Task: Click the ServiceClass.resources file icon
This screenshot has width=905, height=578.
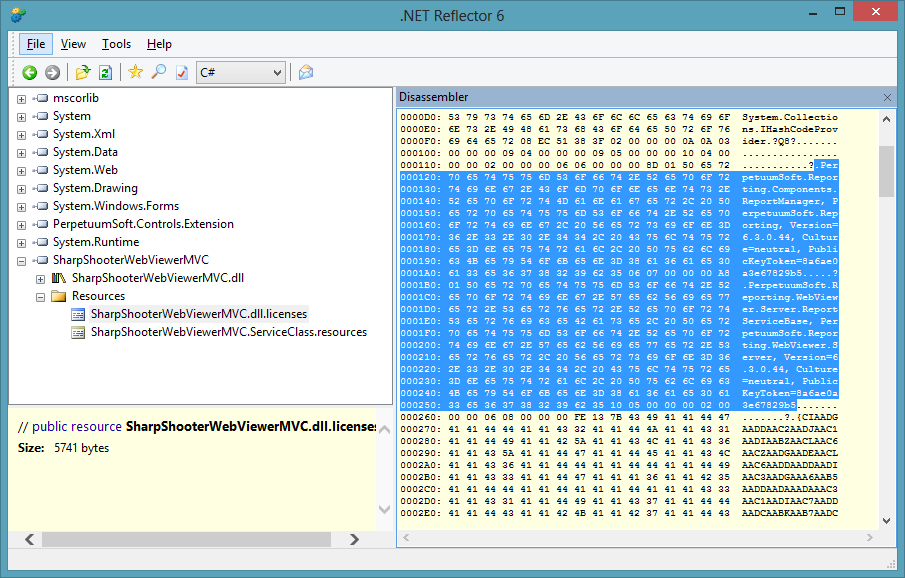Action: [x=78, y=333]
